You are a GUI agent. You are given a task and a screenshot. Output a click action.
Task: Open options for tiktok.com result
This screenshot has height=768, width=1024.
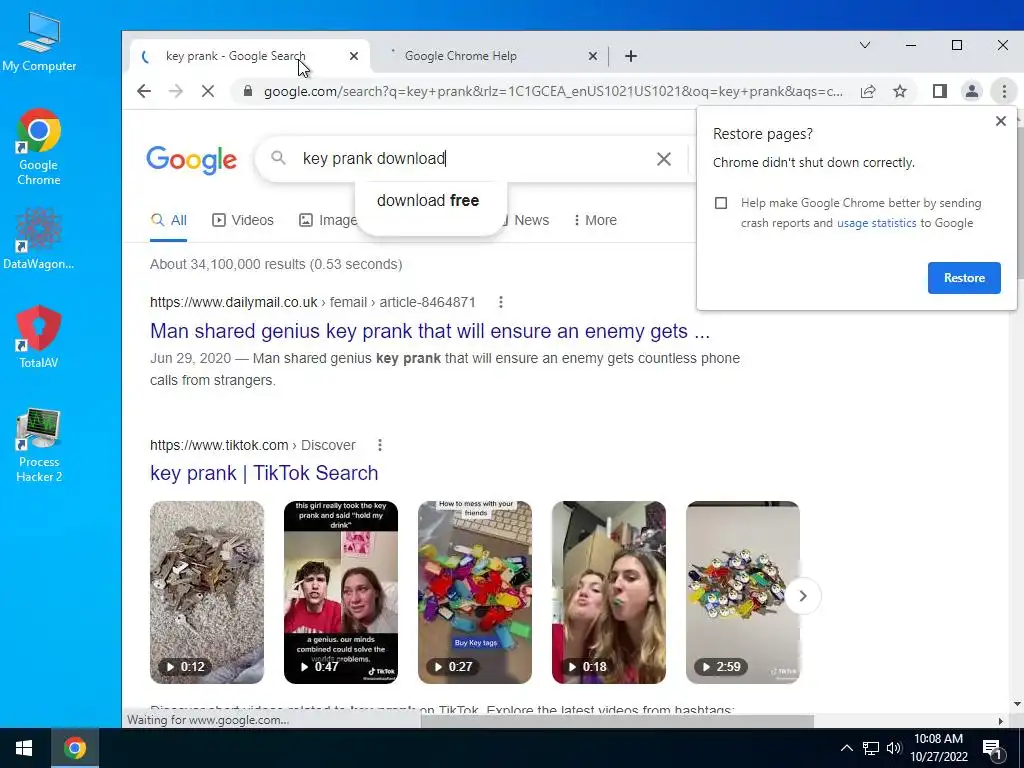(x=380, y=445)
